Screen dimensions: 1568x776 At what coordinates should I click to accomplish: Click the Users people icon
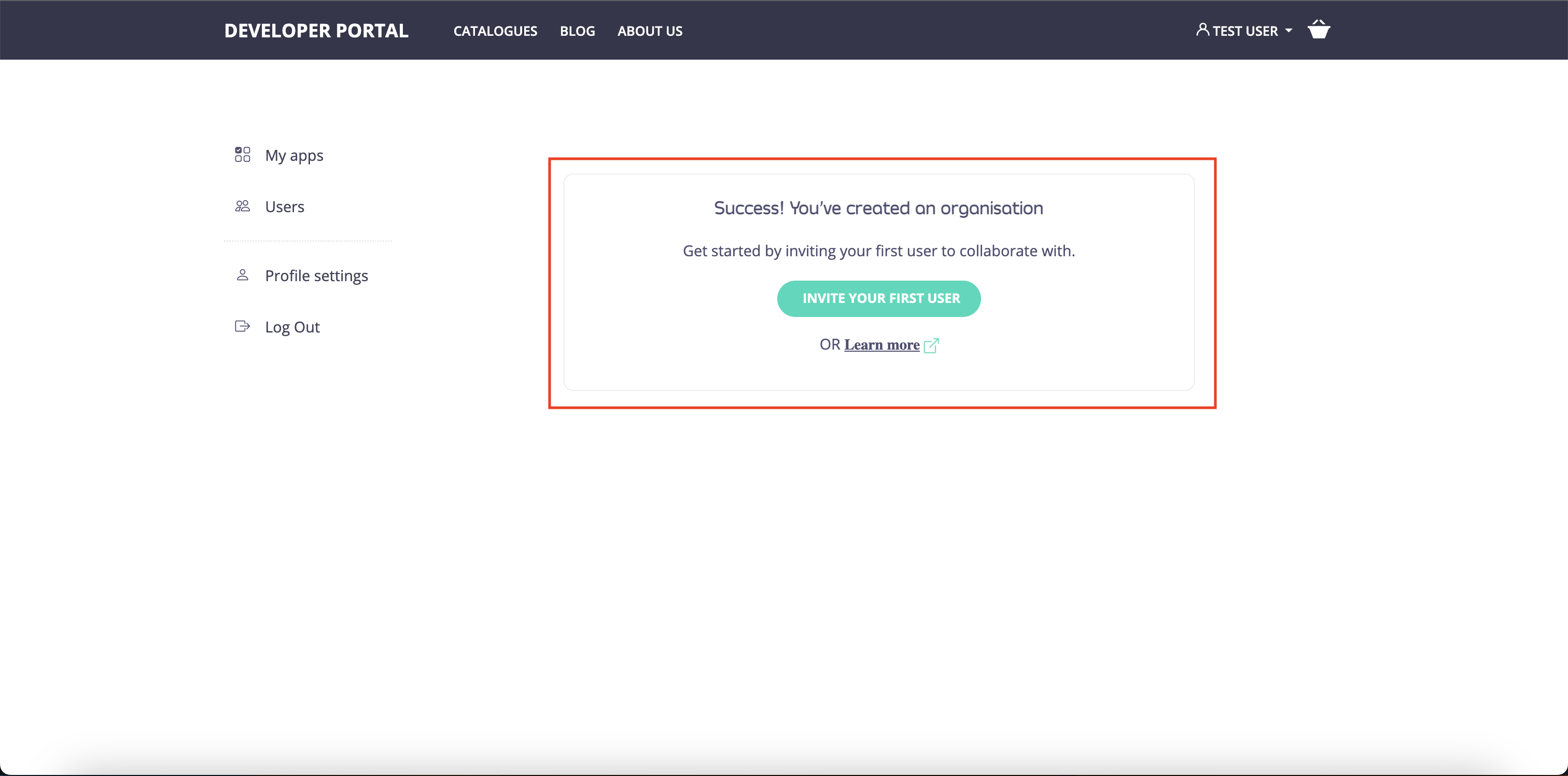pos(242,206)
